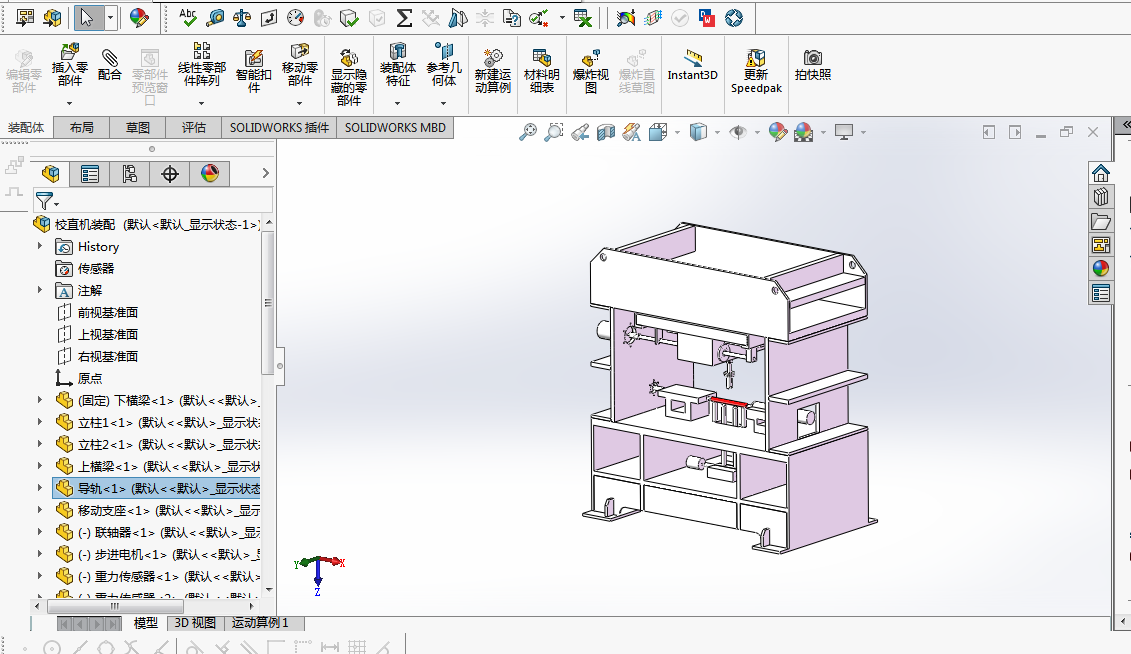Open Design Library books icon in task pane
The height and width of the screenshot is (654, 1131).
[1101, 197]
